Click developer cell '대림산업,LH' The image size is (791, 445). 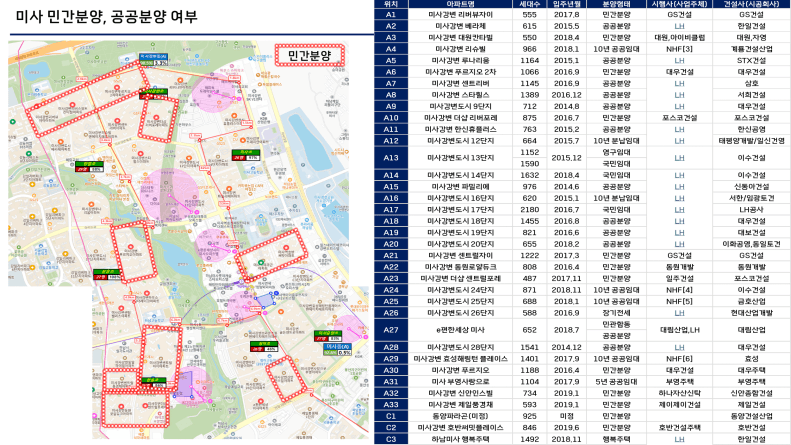[679, 330]
